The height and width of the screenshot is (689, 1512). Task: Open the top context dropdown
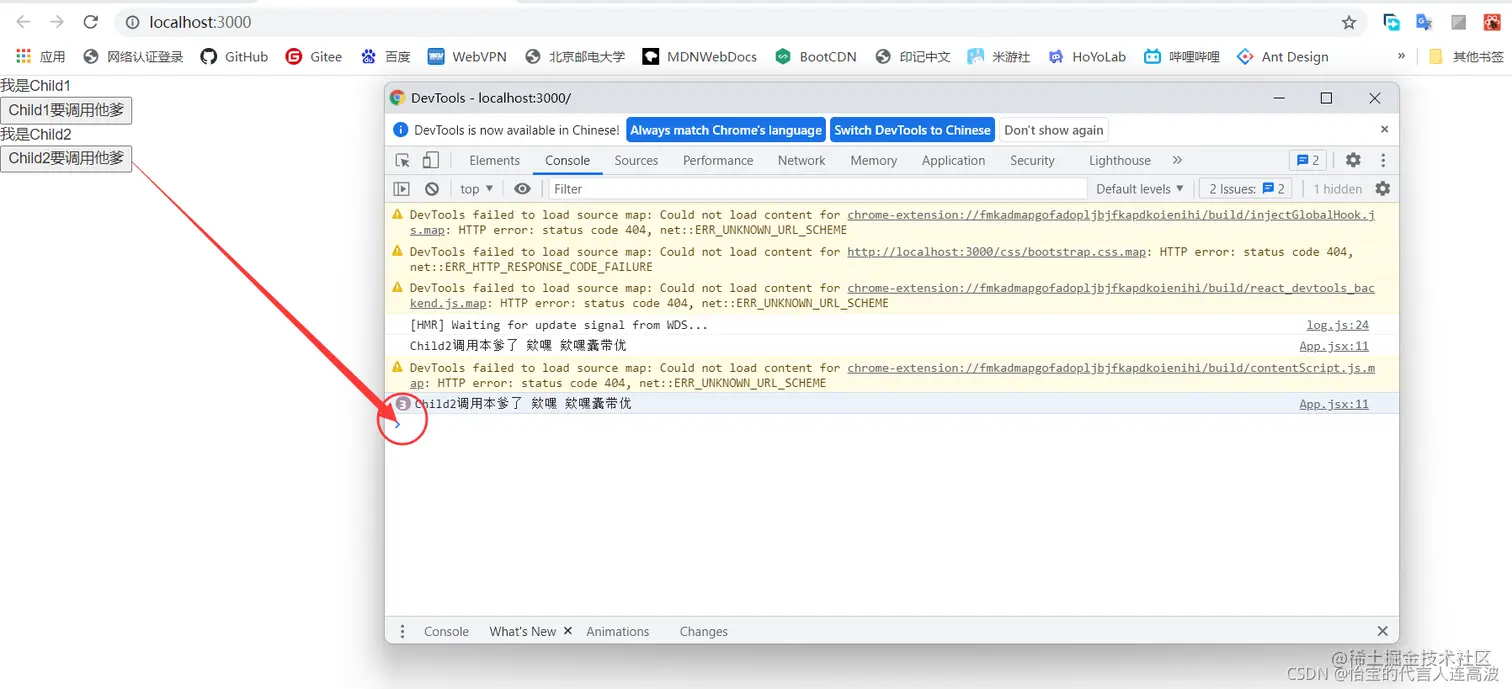[477, 189]
